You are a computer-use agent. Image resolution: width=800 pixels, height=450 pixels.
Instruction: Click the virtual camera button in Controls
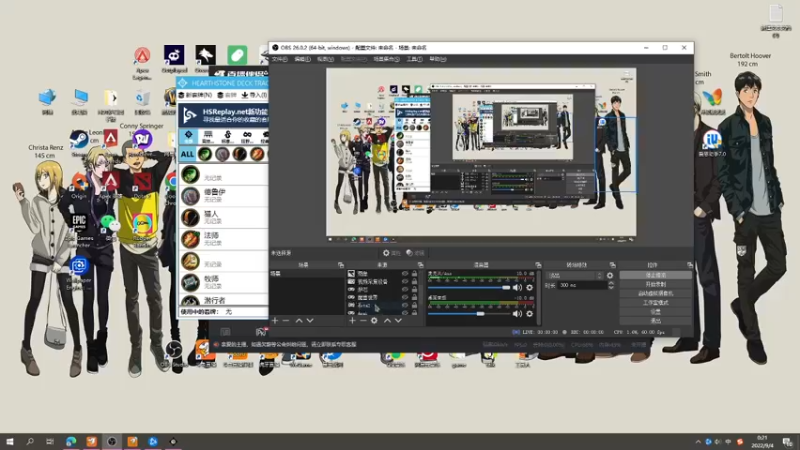click(656, 293)
